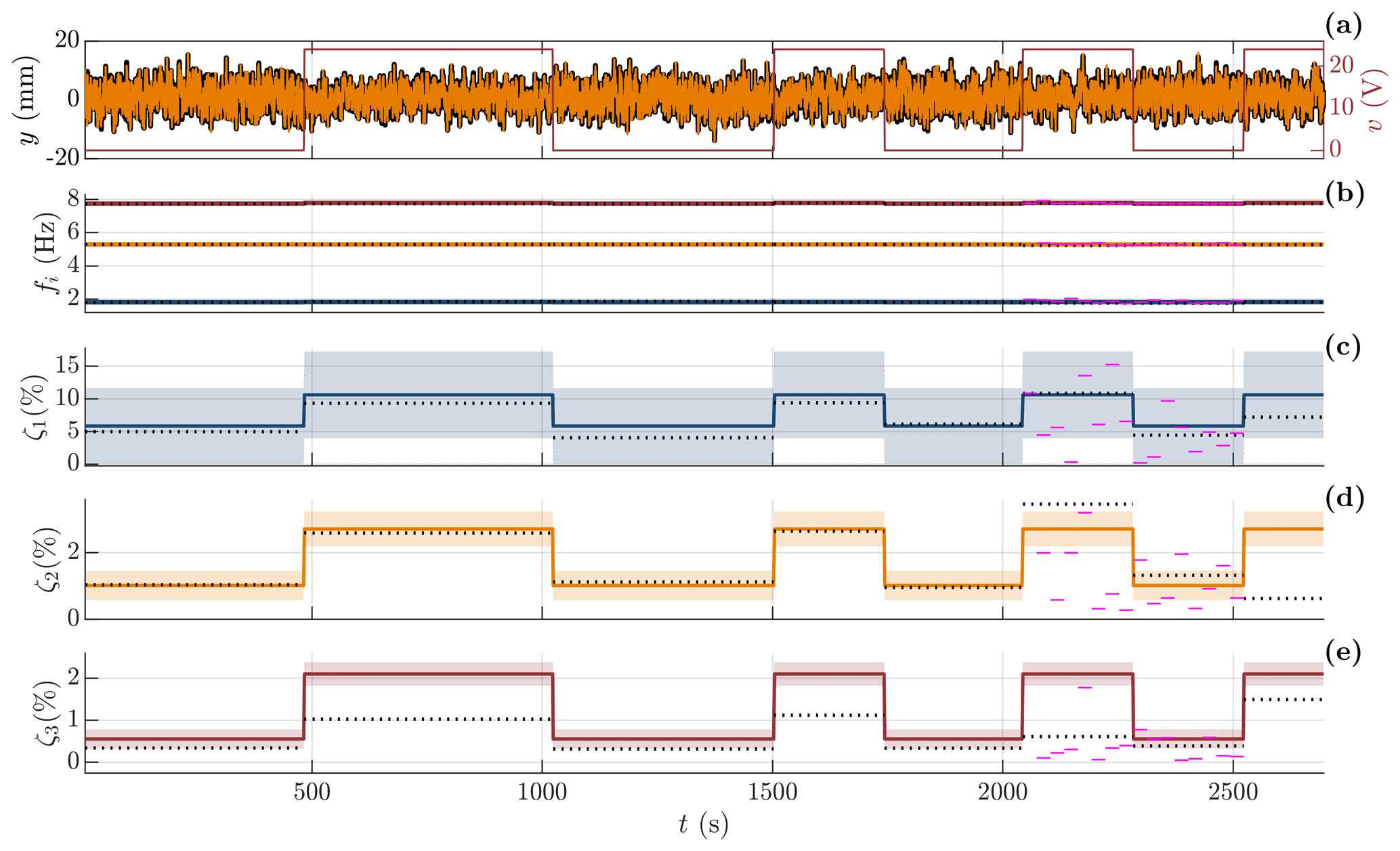Viewport: 1400px width, 851px height.
Task: Click the t (s) x-axis label
Action: point(703,825)
